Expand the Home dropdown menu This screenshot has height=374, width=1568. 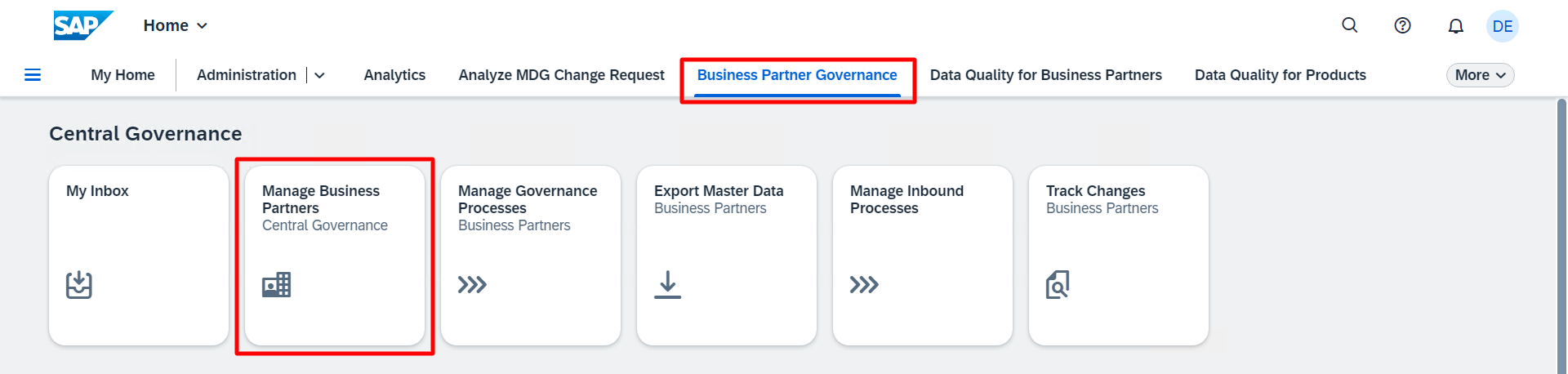click(x=176, y=25)
